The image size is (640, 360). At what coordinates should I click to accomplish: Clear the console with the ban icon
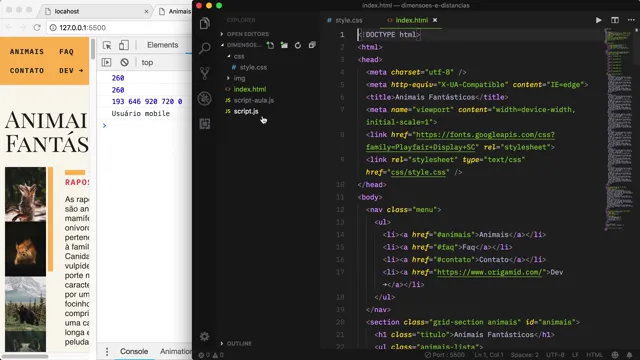pyautogui.click(x=124, y=62)
